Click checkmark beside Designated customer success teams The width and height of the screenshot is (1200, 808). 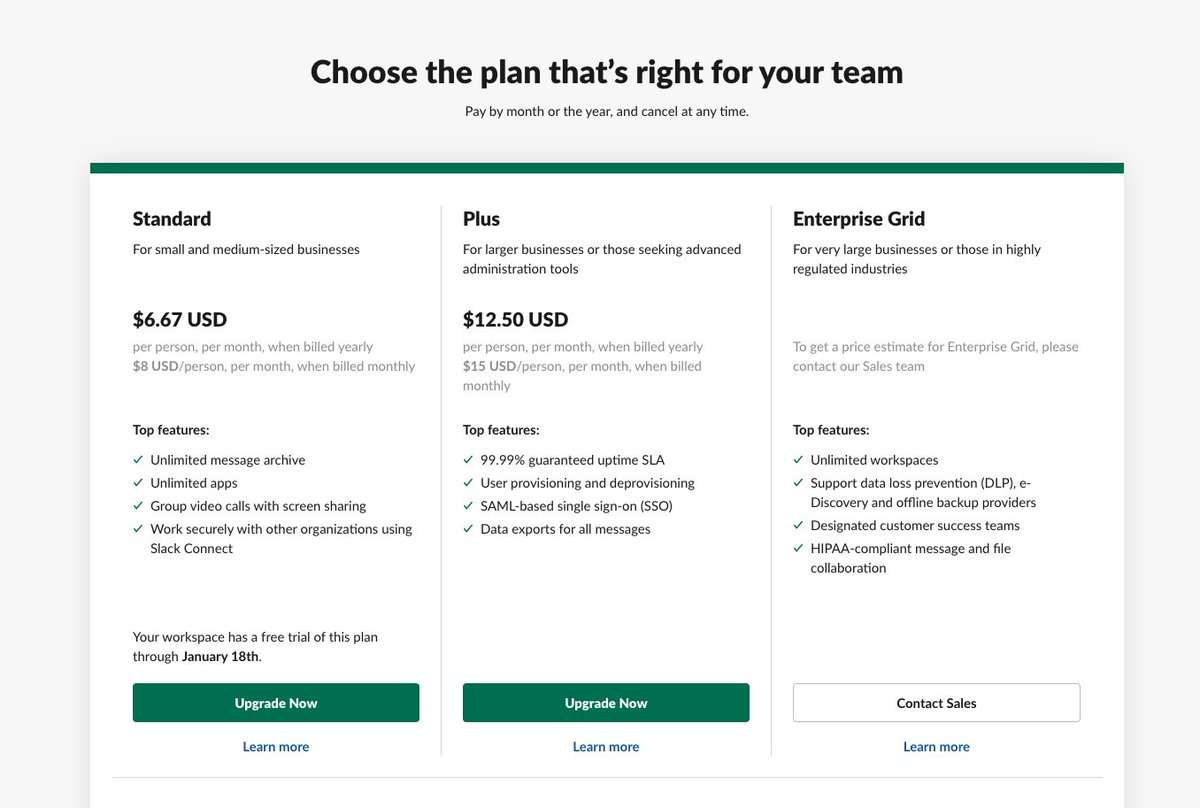coord(798,525)
